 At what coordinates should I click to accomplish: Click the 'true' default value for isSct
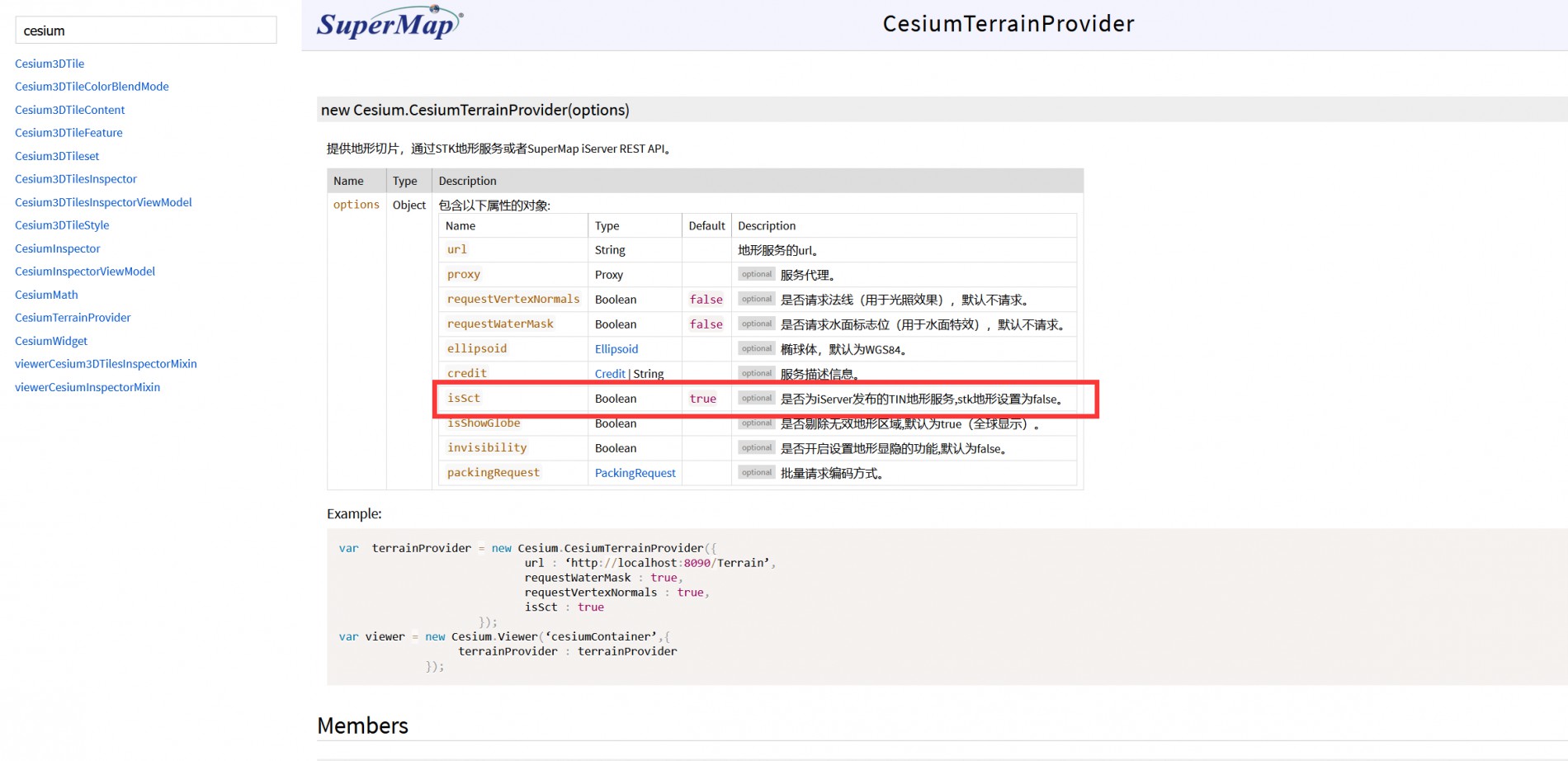703,399
